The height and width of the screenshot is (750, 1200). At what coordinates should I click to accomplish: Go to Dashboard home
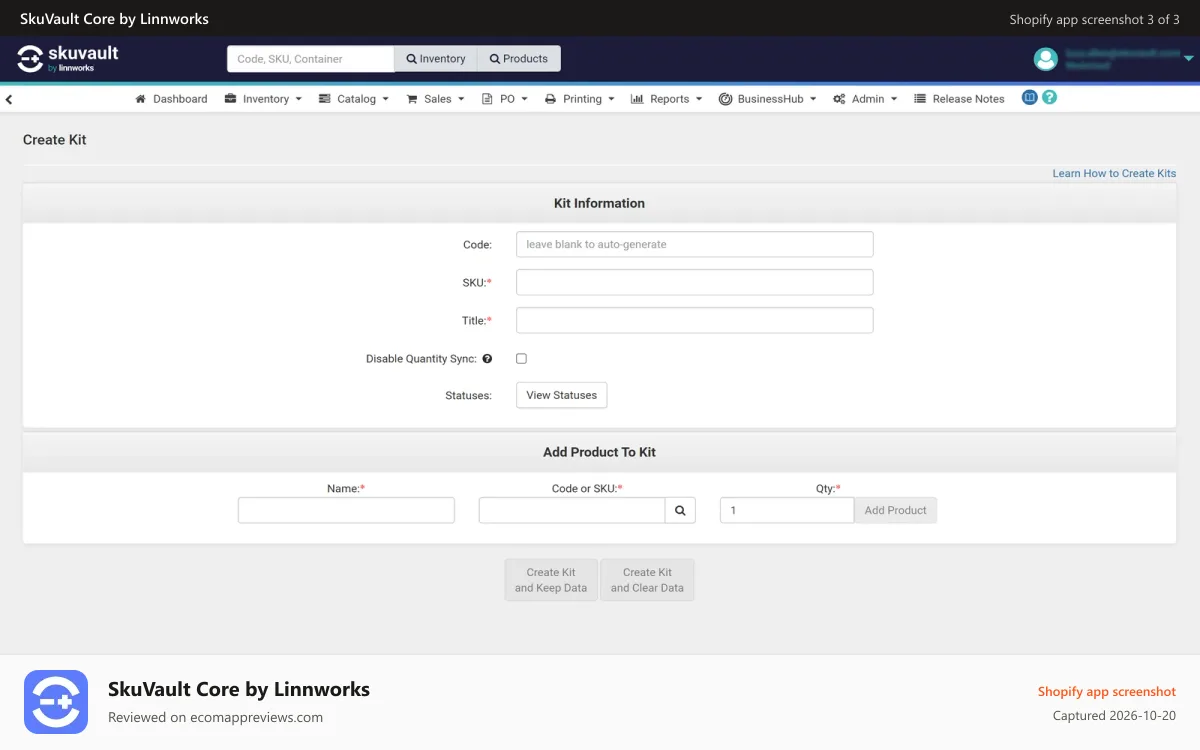[171, 99]
